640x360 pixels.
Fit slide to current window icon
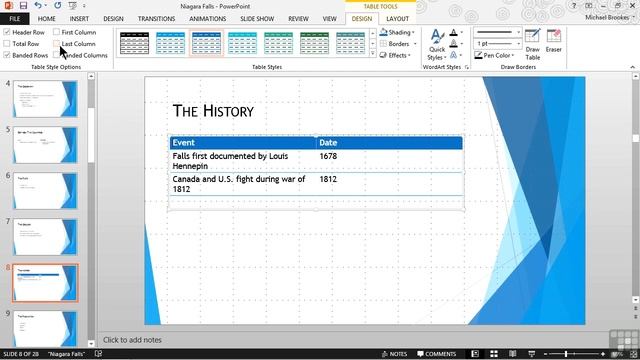click(633, 354)
